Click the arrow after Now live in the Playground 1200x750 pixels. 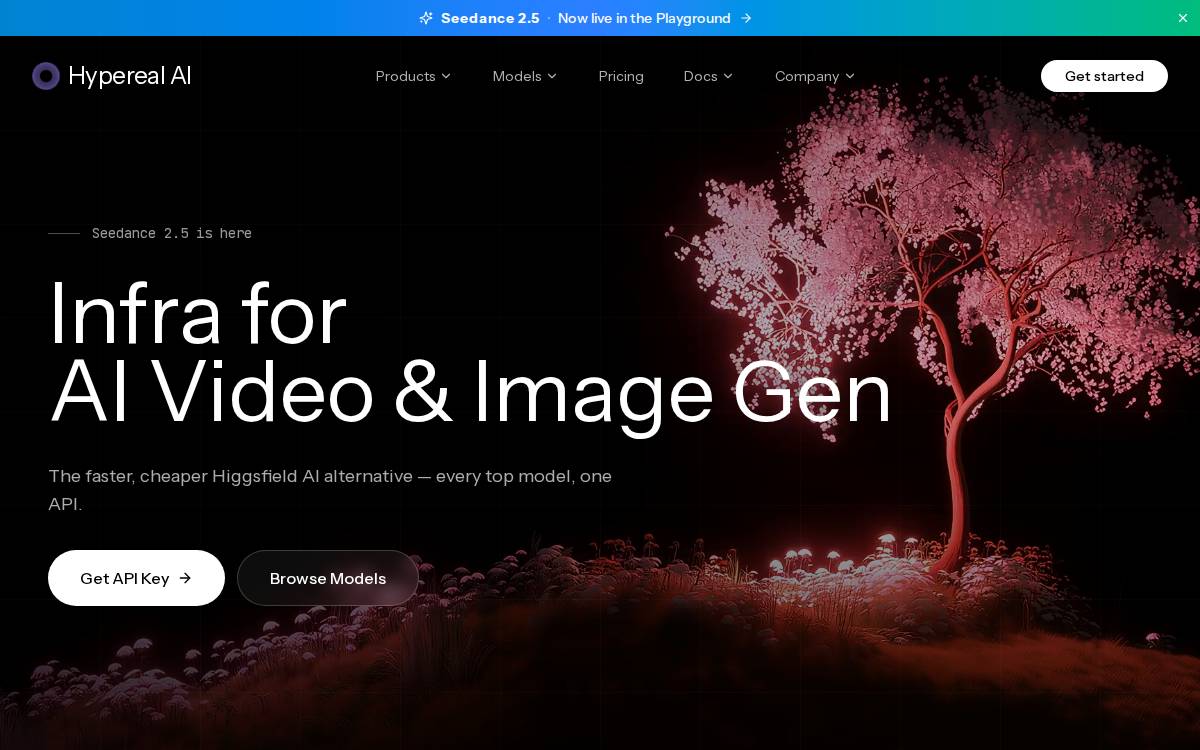click(746, 18)
